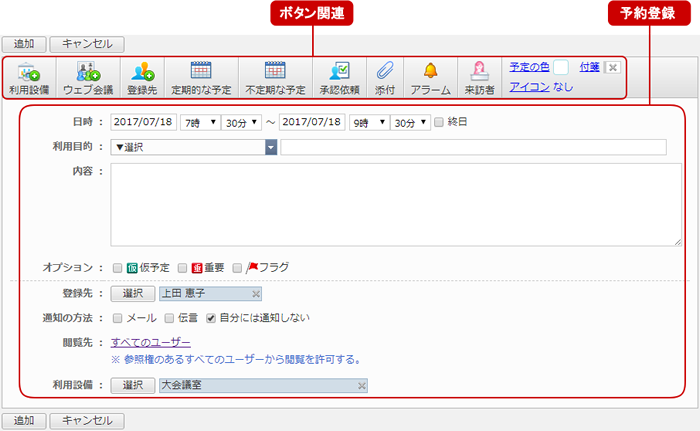This screenshot has width=700, height=431.
Task: Open the 承認依頼 toolbar icon
Action: pos(339,78)
